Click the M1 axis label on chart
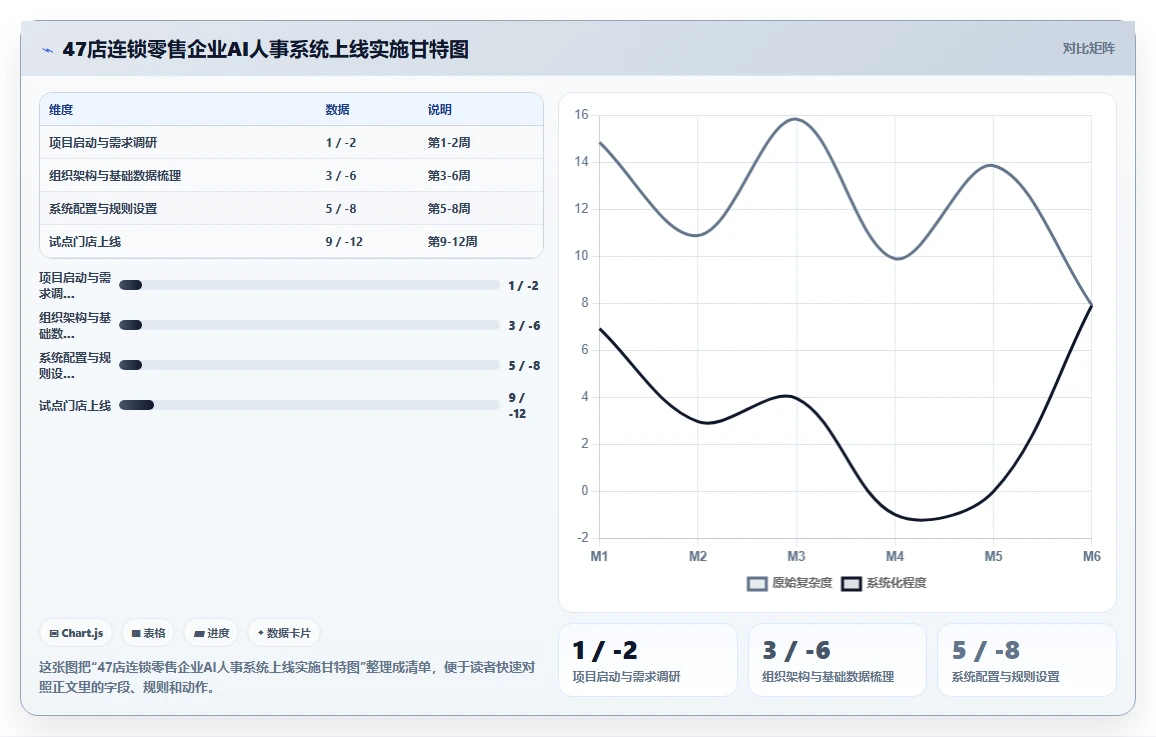The image size is (1156, 737). point(599,556)
